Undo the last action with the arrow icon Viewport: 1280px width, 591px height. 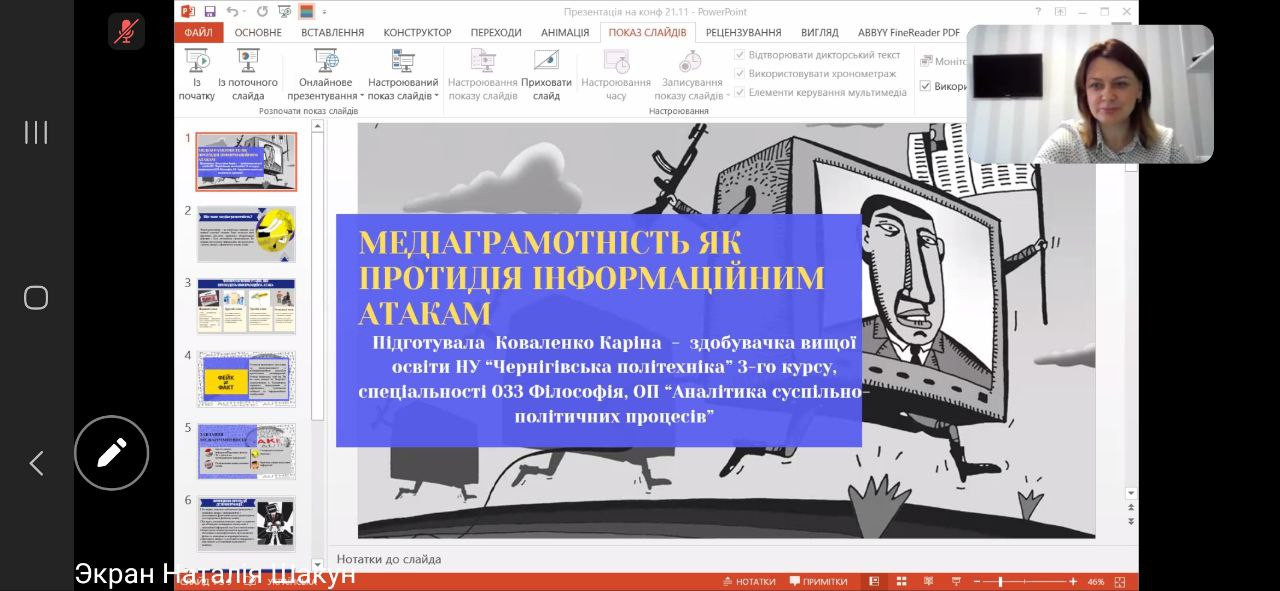coord(232,12)
